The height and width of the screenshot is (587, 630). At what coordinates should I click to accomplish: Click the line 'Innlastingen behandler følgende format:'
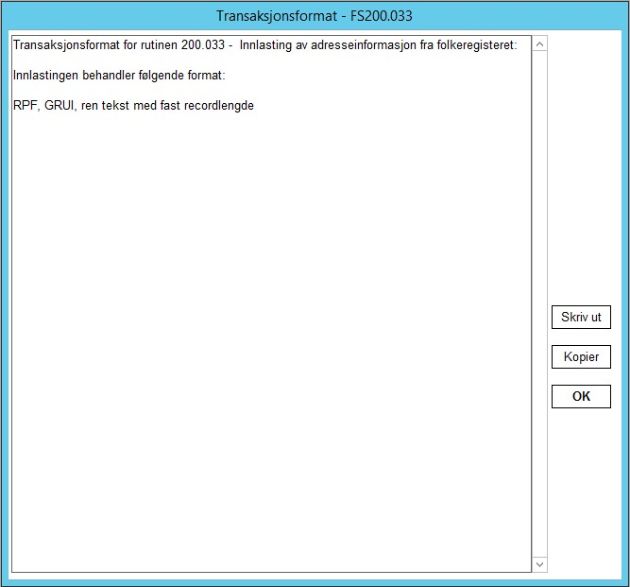click(x=119, y=75)
